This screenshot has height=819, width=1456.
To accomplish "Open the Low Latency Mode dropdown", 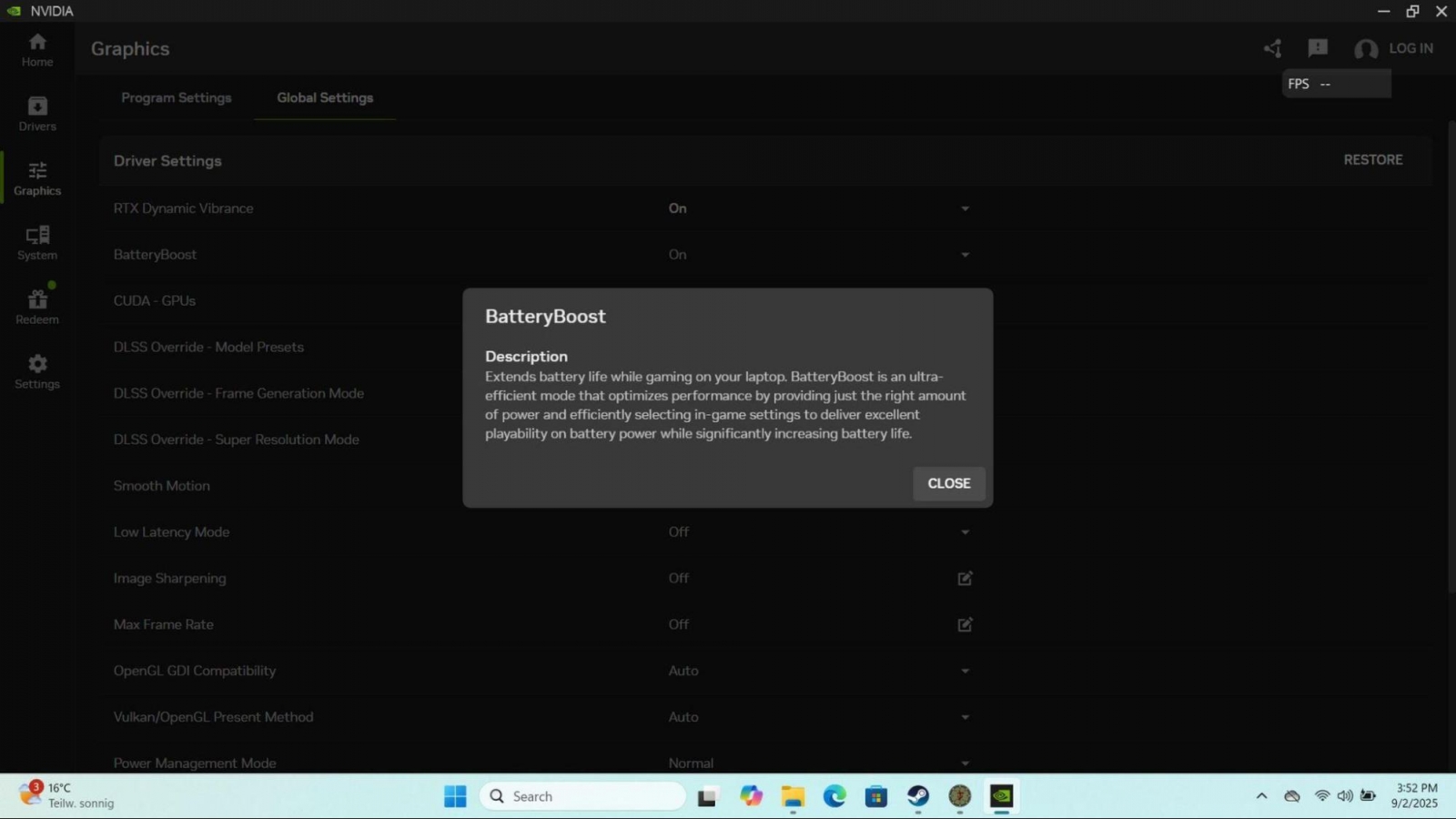I will [964, 531].
